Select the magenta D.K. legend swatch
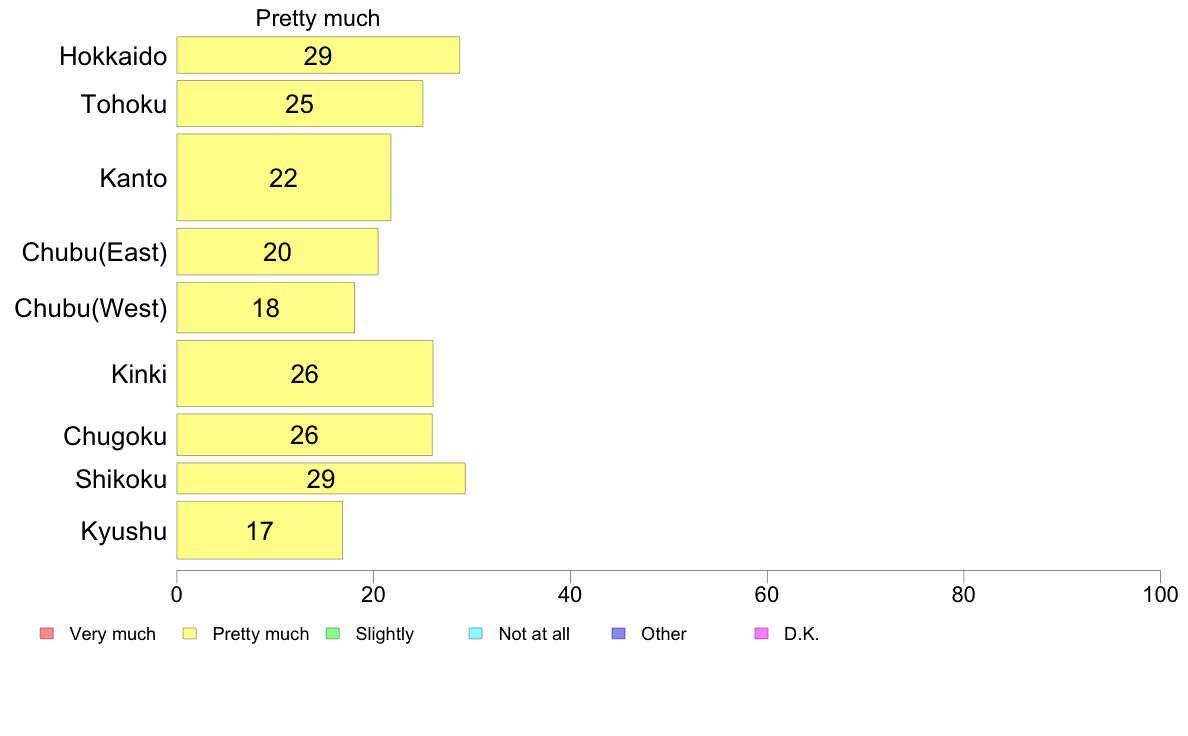 tap(761, 634)
